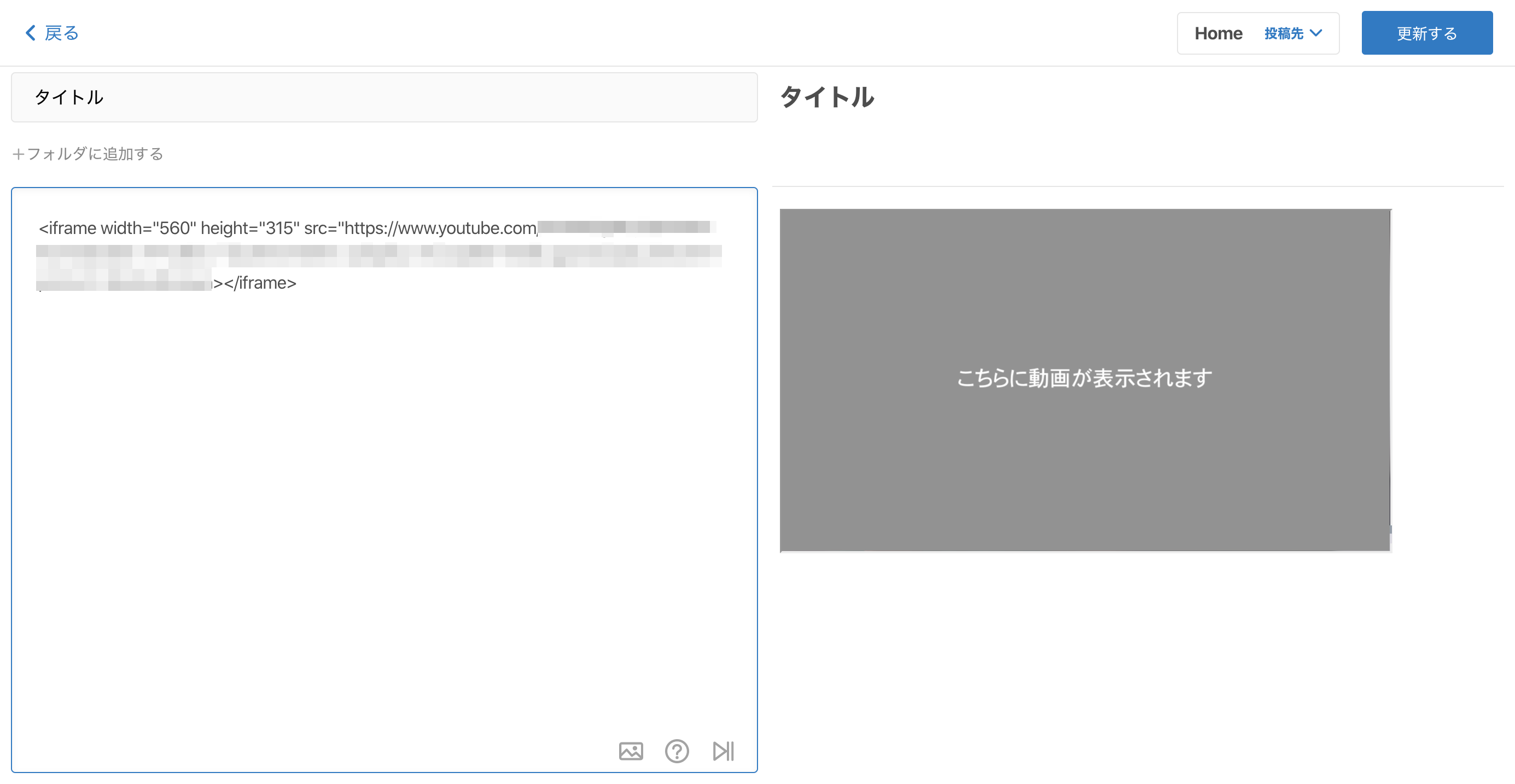
Task: Click the こちらに動画が表示されます placeholder text
Action: 1084,378
